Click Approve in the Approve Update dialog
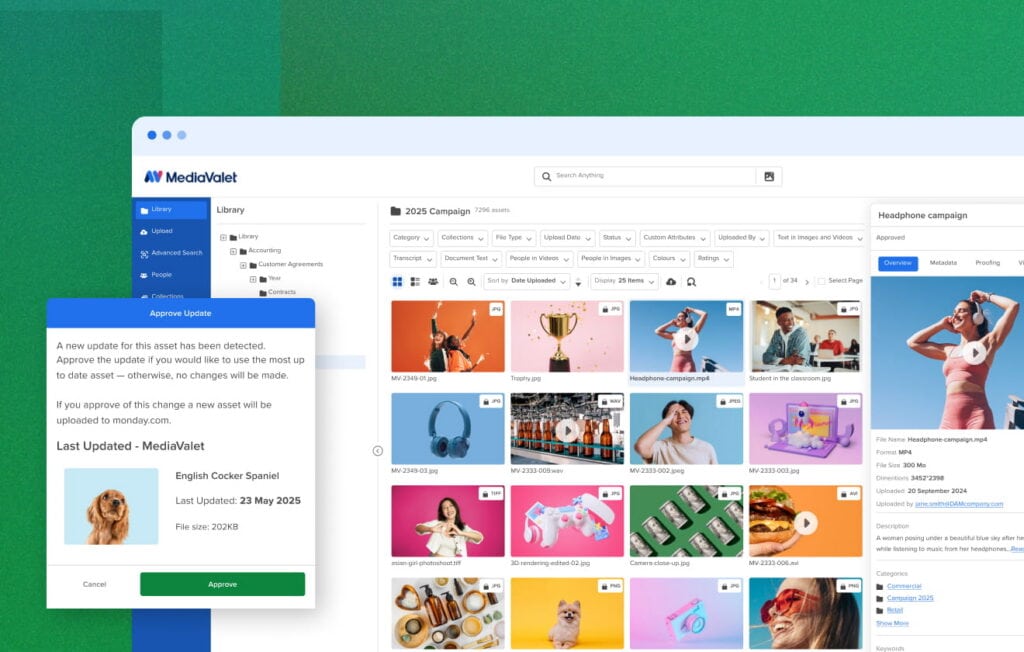 [222, 584]
